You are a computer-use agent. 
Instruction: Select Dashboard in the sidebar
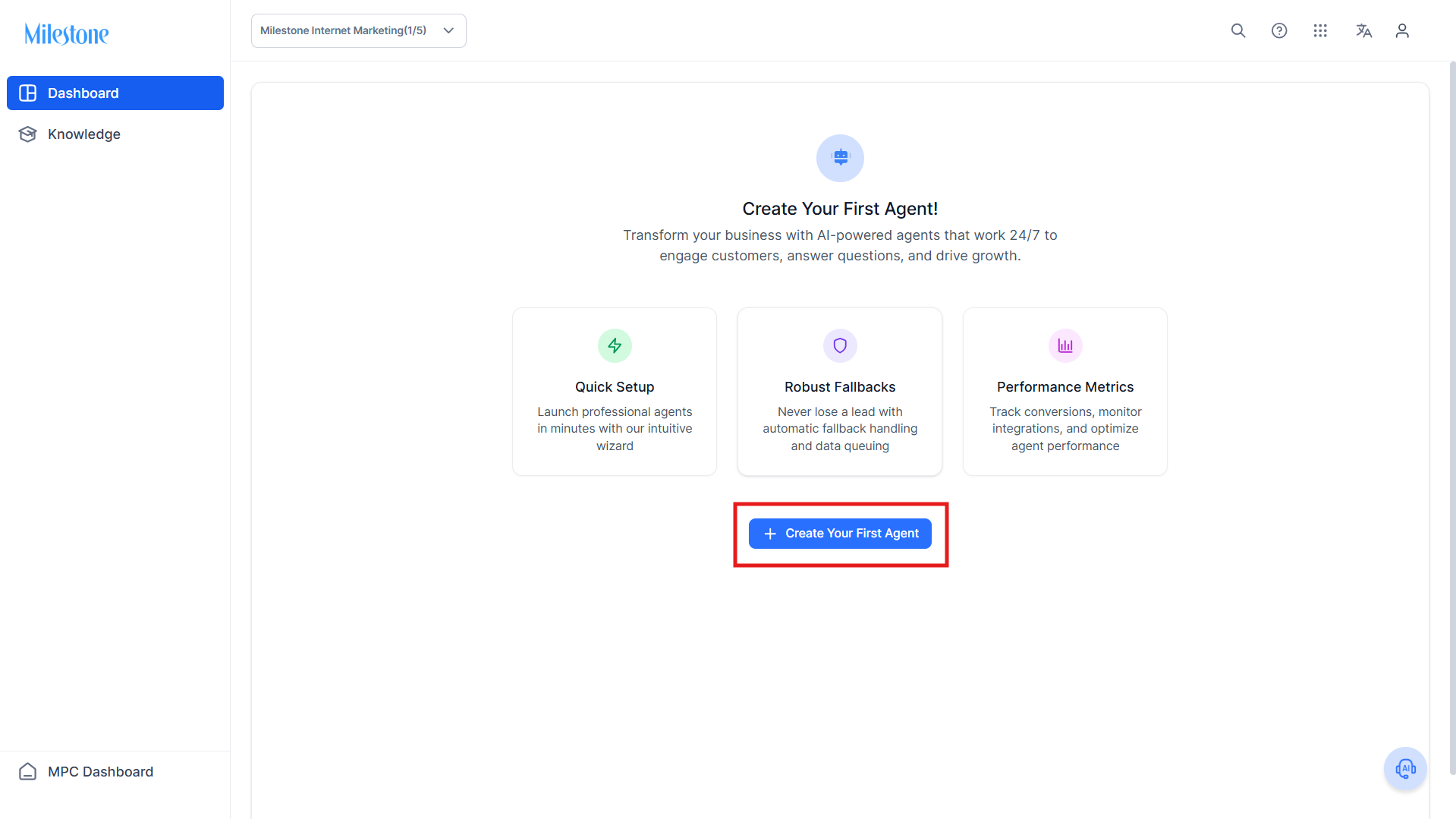115,93
